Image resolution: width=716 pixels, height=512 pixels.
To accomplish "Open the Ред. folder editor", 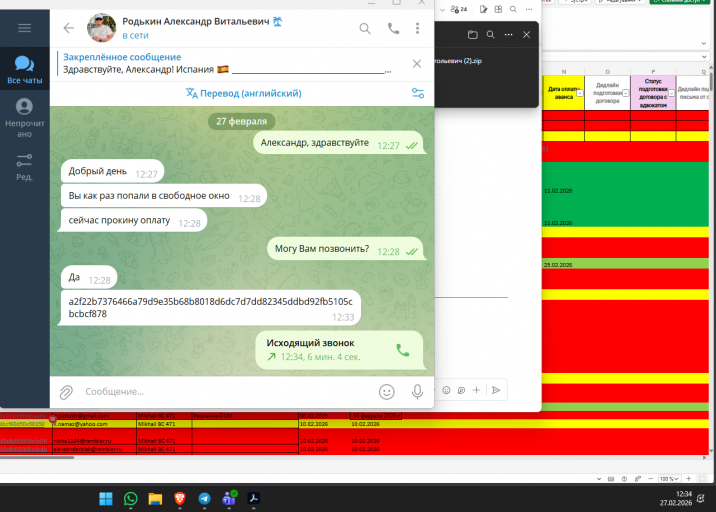I will 25,167.
